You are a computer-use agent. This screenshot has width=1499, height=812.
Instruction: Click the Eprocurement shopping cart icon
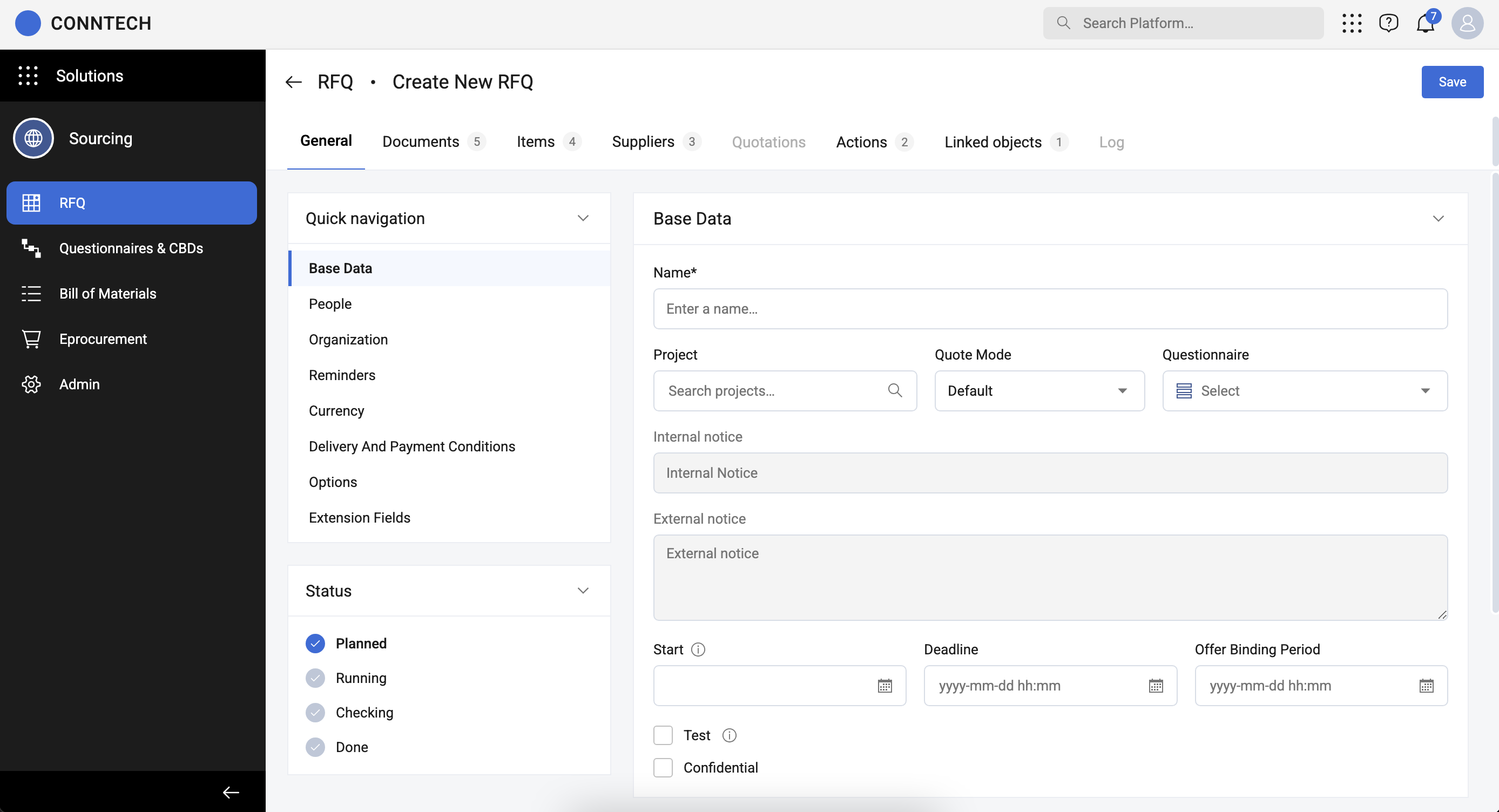click(x=31, y=339)
